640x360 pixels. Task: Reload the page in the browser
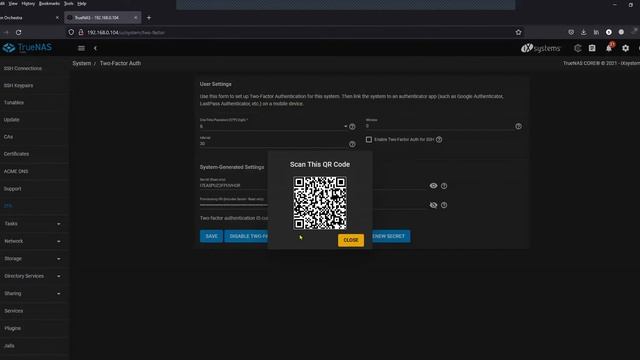tap(18, 32)
